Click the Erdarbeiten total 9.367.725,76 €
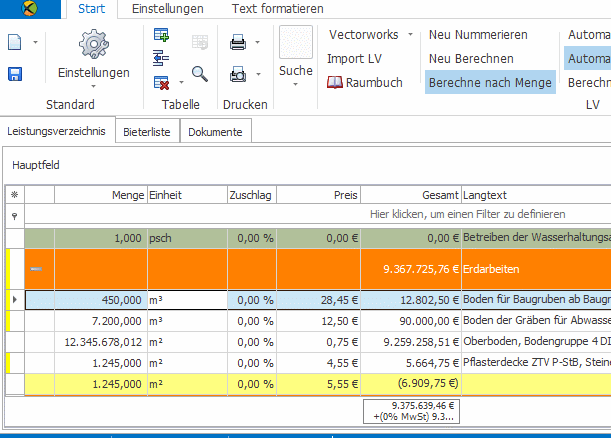The width and height of the screenshot is (611, 438). click(x=411, y=269)
